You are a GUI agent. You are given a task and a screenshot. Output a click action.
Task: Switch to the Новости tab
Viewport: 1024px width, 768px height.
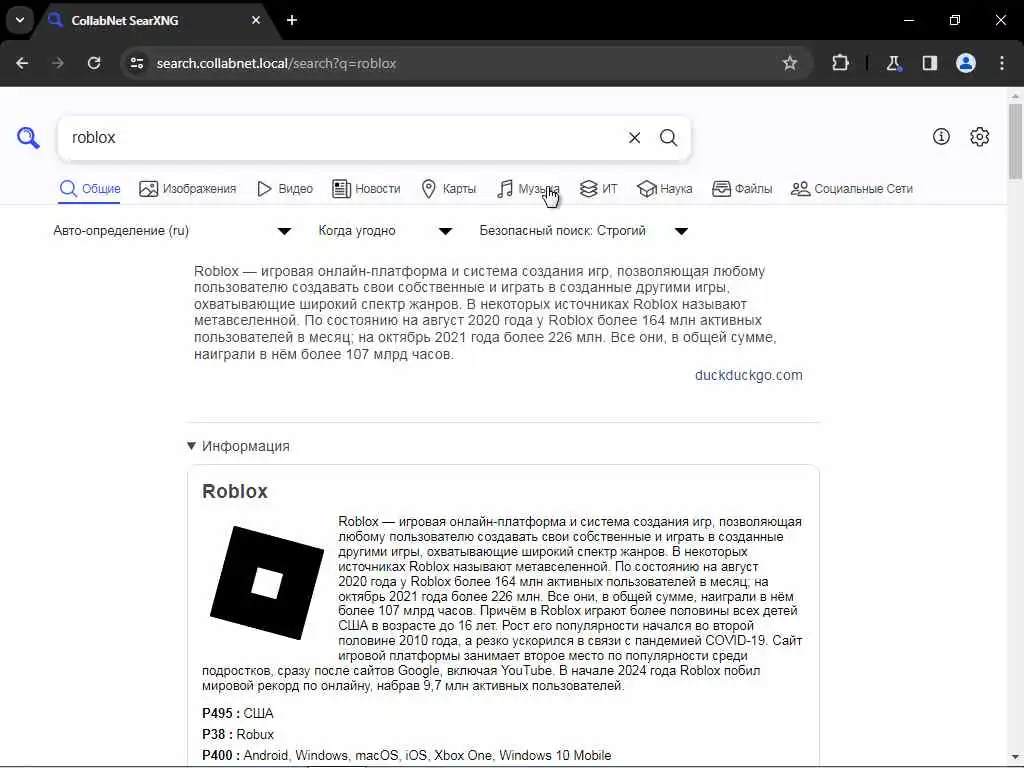click(366, 189)
